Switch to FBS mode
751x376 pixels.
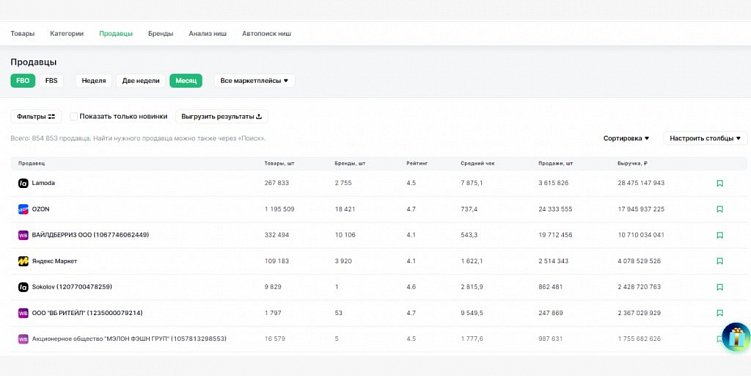tap(51, 80)
